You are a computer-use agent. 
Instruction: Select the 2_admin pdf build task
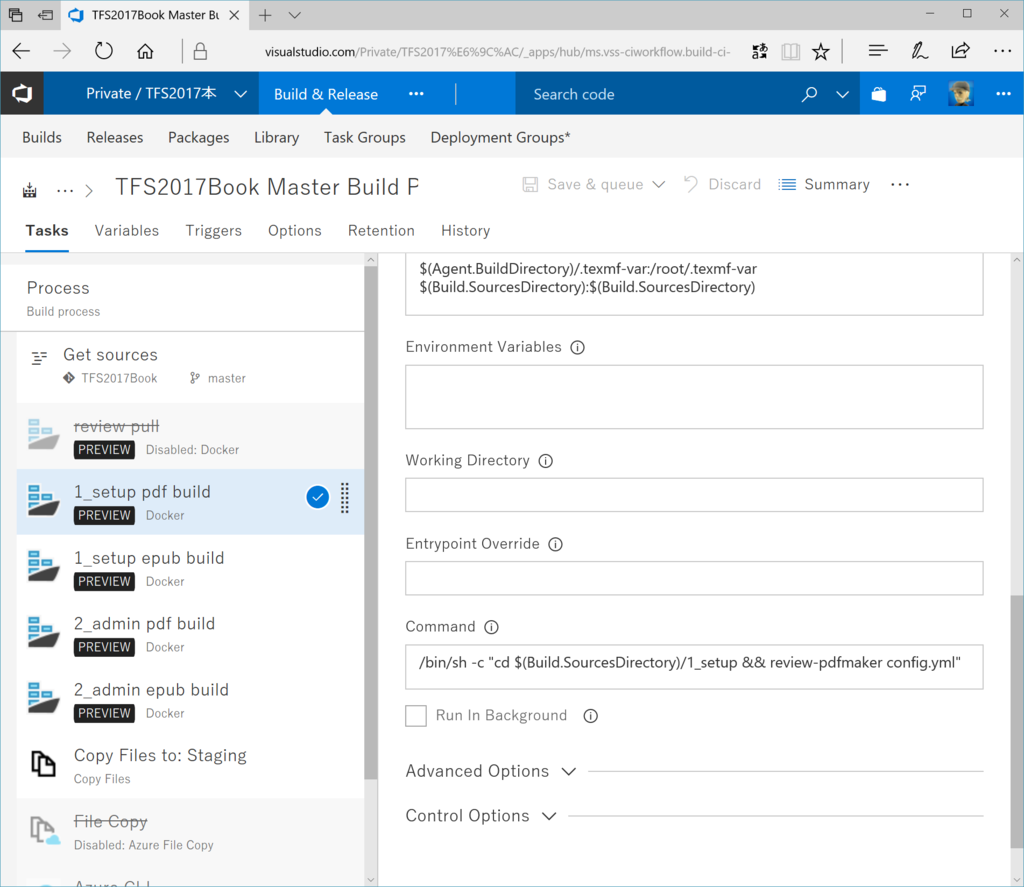(x=190, y=634)
